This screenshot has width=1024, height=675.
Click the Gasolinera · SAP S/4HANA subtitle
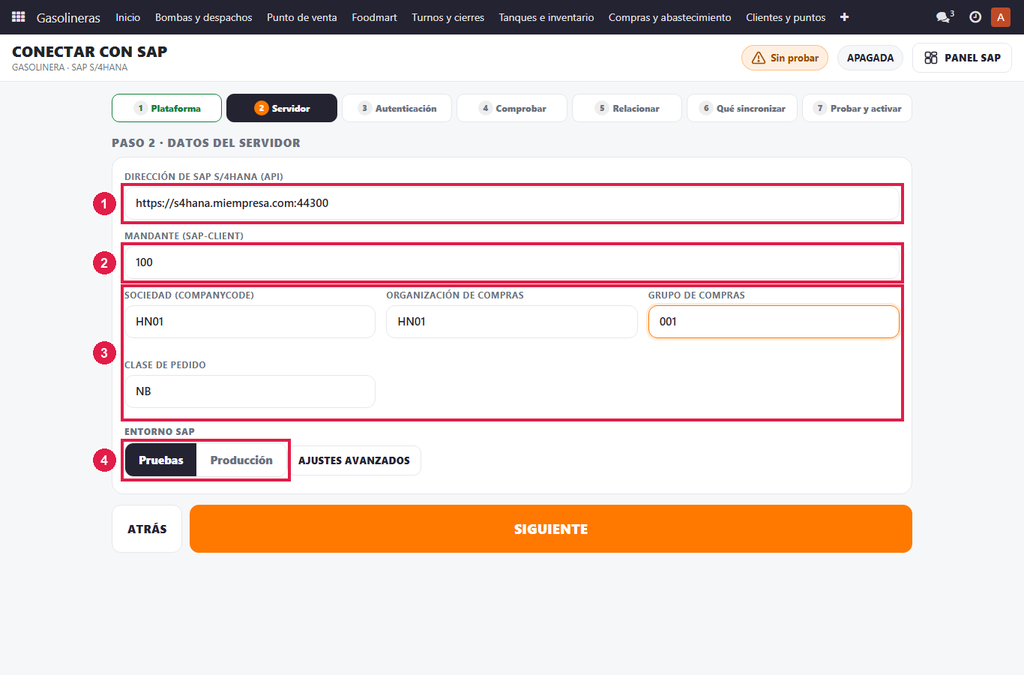[x=70, y=67]
